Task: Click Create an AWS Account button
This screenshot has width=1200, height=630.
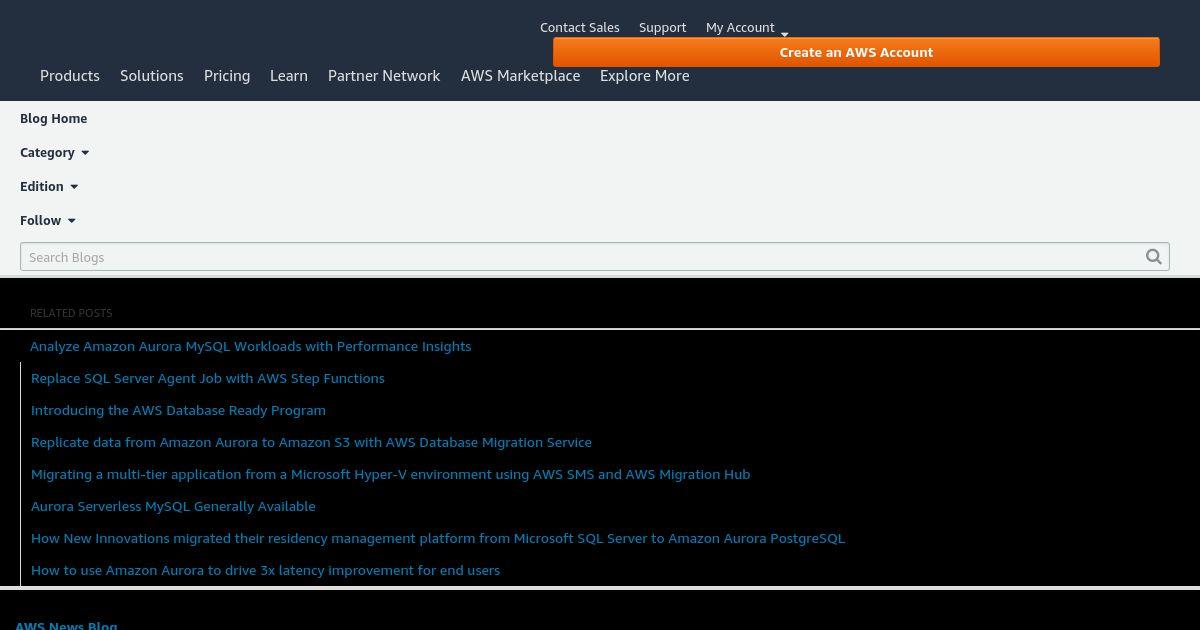Action: (x=856, y=52)
